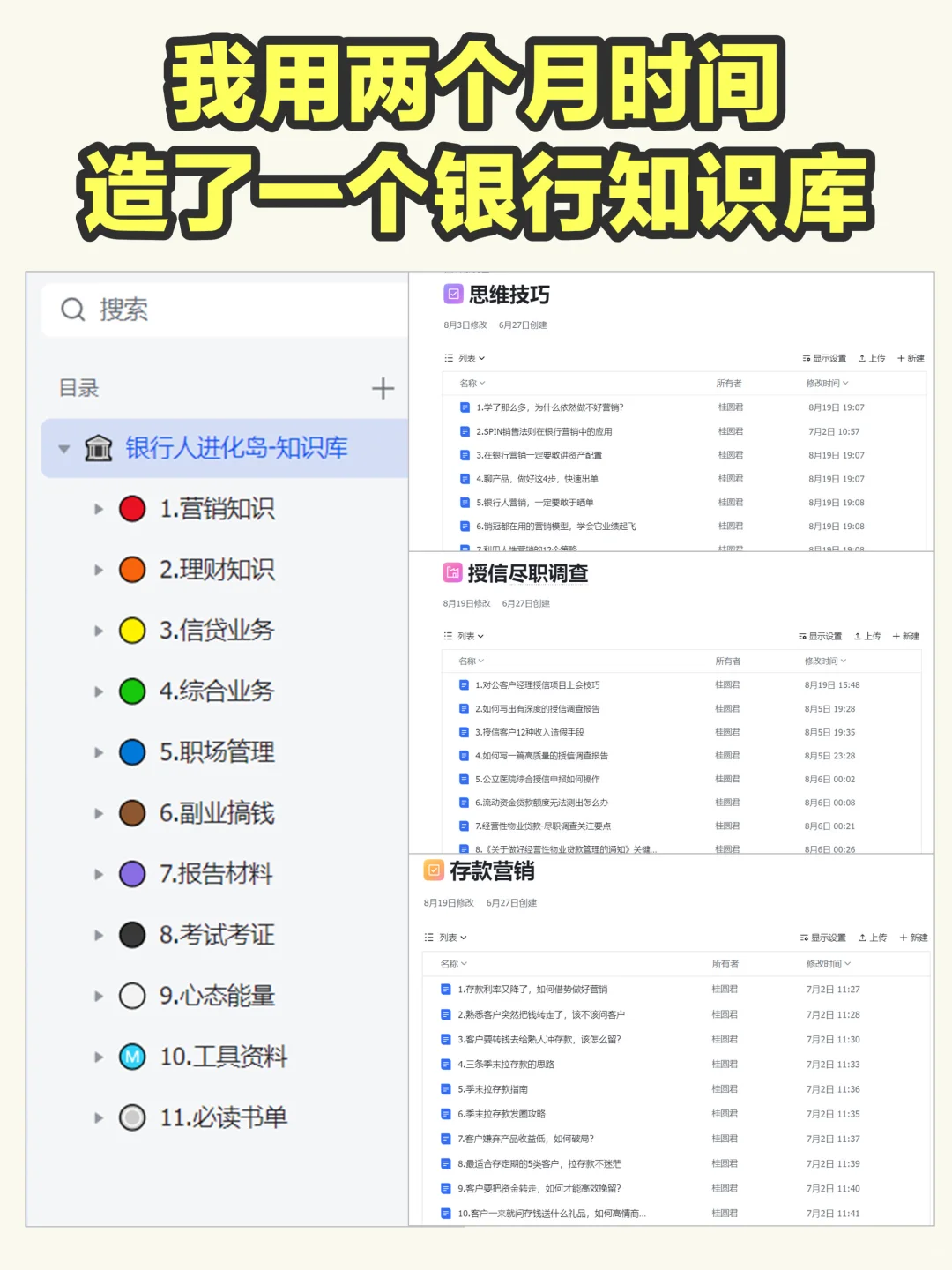Viewport: 952px width, 1270px height.
Task: Open document 9.客户要把资金转走,如何才能高效挽留?
Action: [x=539, y=1188]
